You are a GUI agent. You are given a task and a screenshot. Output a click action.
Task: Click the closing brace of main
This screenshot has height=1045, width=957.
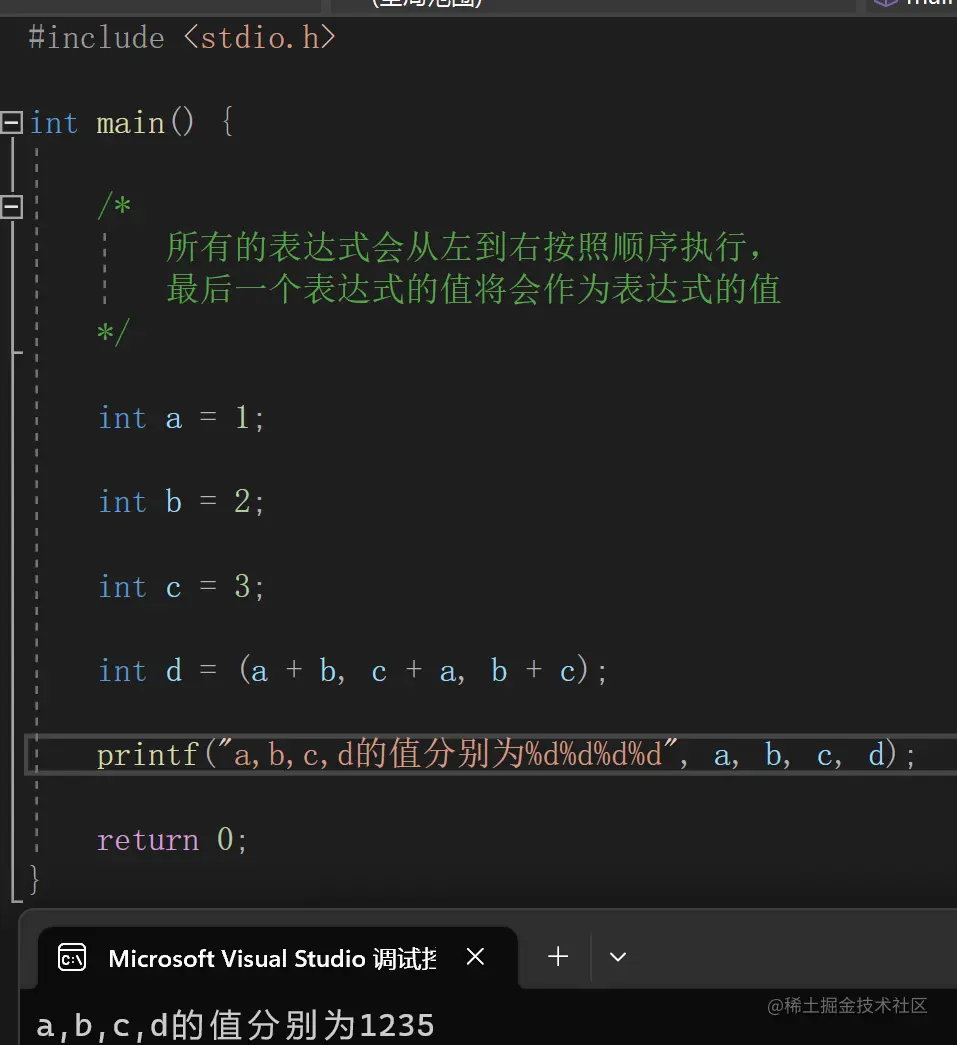point(34,880)
